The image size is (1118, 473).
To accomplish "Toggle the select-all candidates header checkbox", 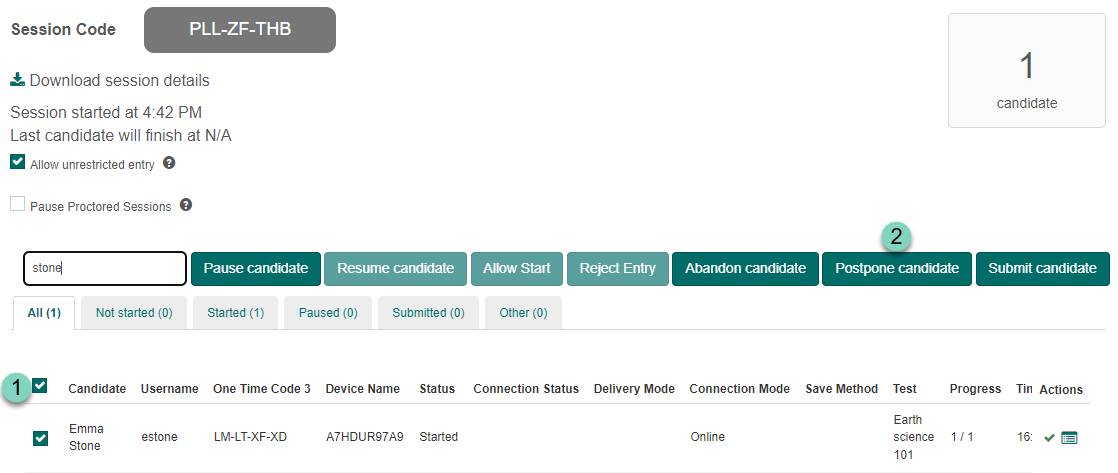I will pos(40,386).
